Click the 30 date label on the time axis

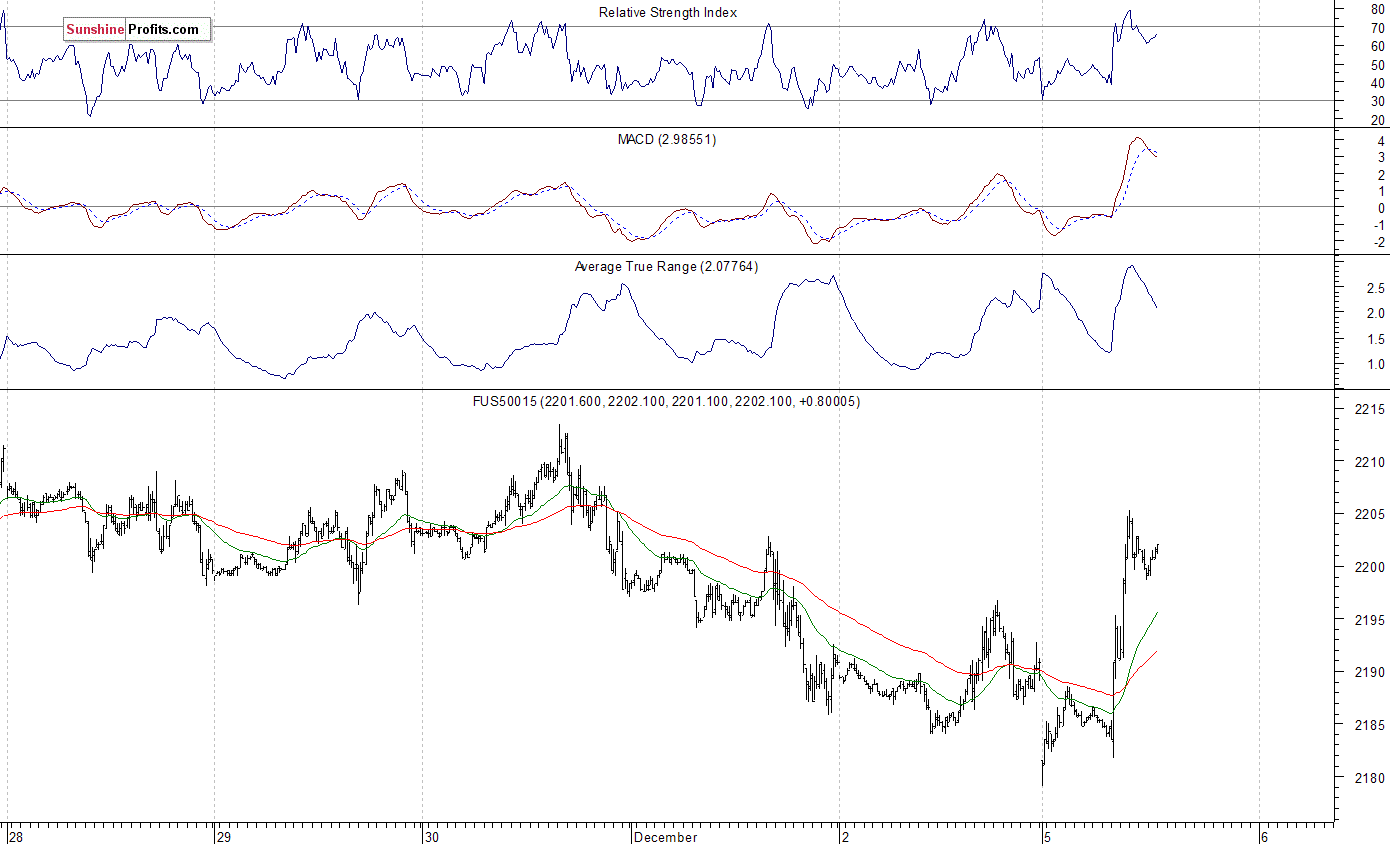(x=431, y=837)
